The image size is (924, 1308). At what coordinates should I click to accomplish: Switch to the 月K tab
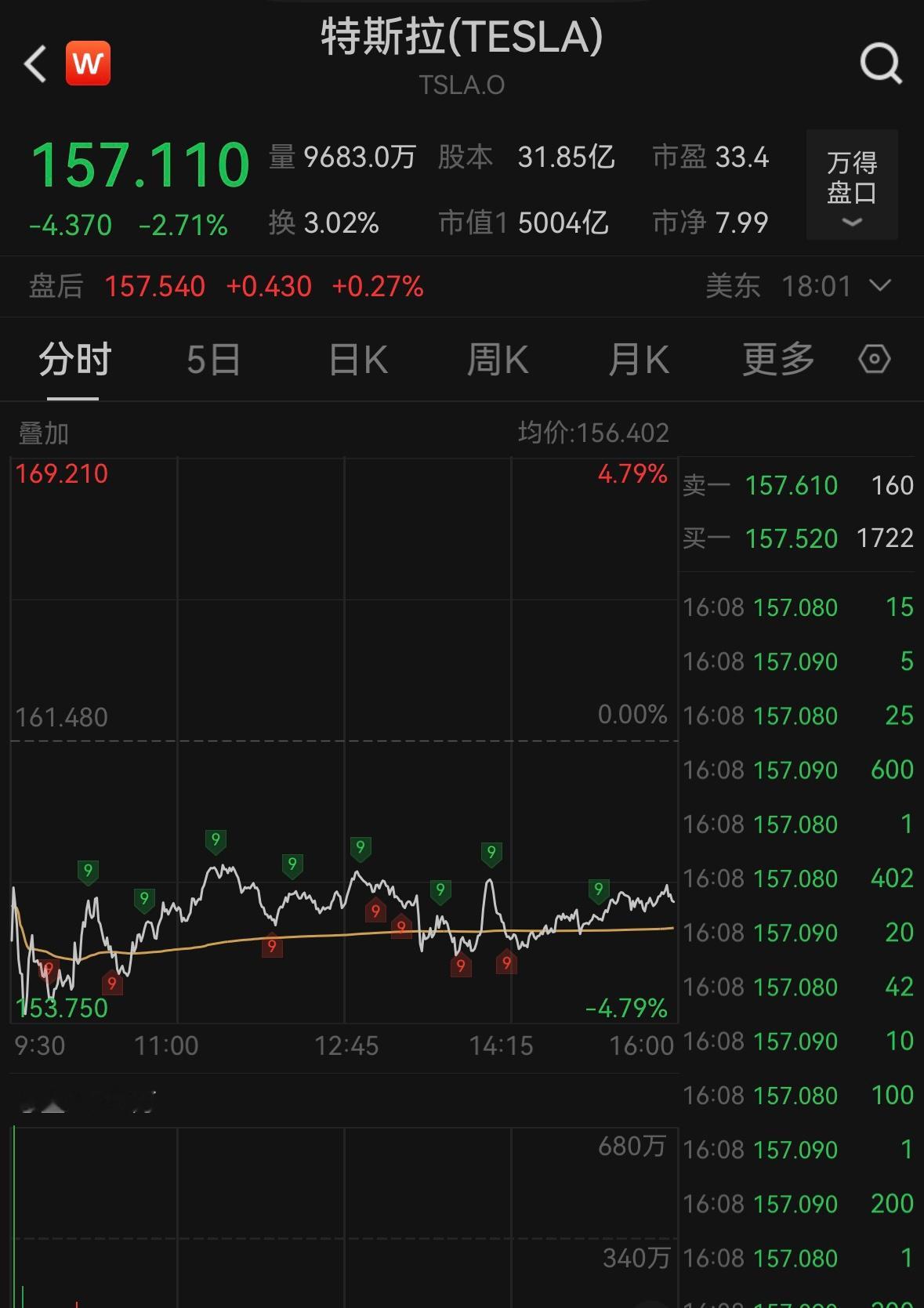tap(639, 360)
